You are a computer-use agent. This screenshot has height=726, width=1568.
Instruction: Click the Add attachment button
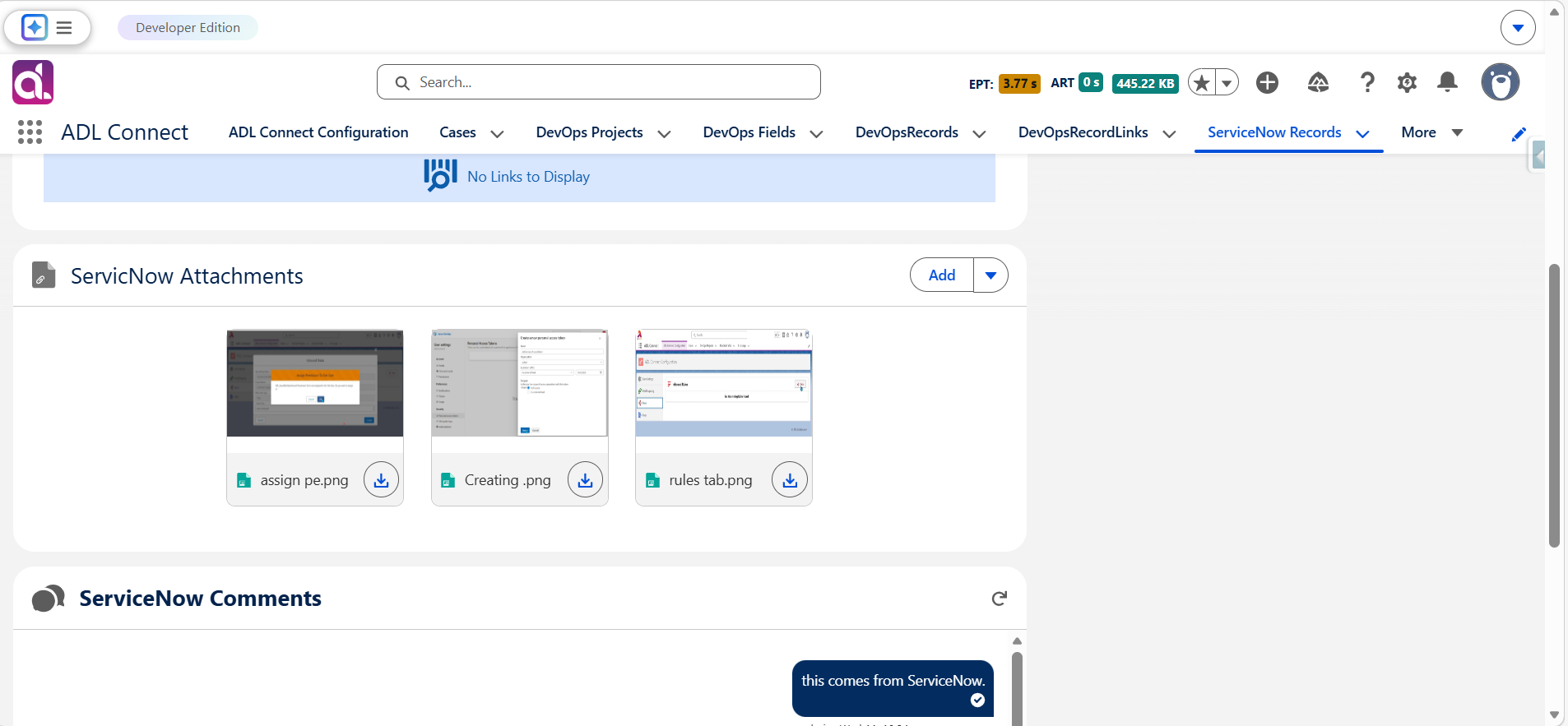click(942, 275)
